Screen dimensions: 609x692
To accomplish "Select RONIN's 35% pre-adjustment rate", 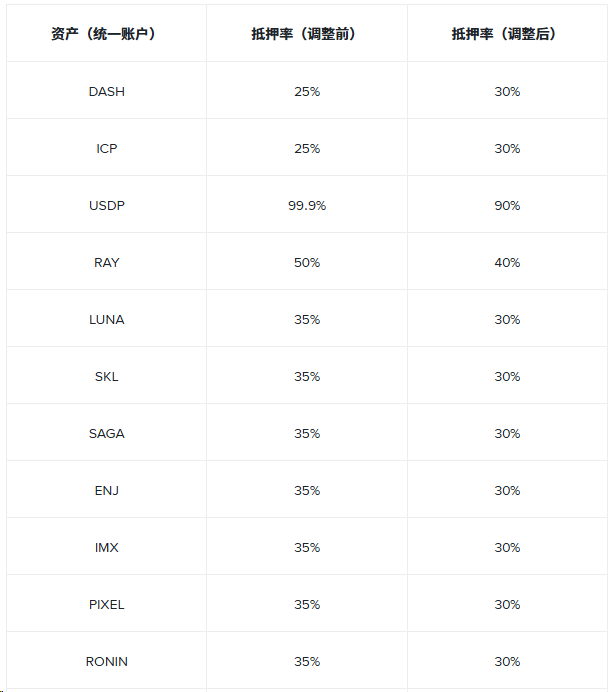I will click(307, 661).
